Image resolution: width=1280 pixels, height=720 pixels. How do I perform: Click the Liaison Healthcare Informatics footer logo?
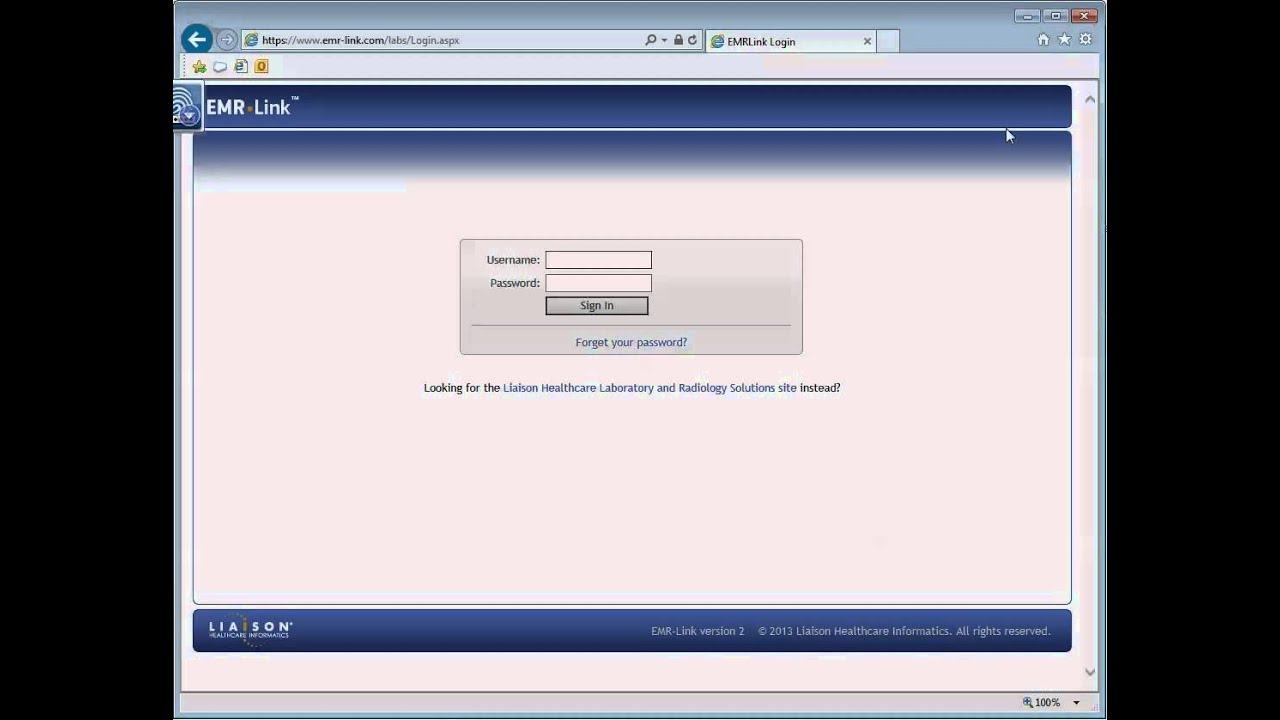(250, 630)
